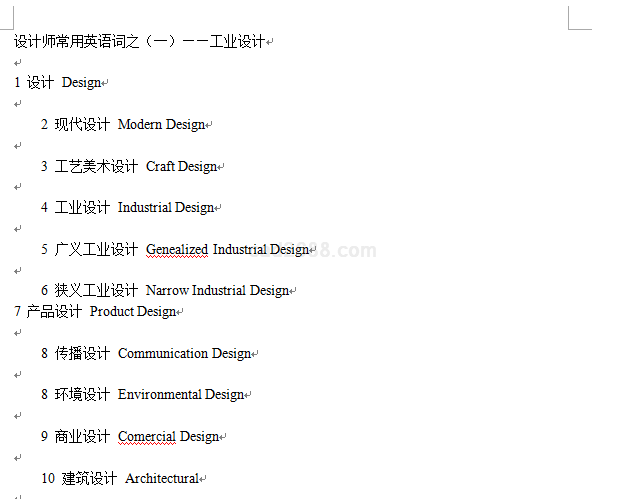Screen dimensions: 625x499
Task: Click the Chinese term 现代设计
Action: tap(82, 125)
